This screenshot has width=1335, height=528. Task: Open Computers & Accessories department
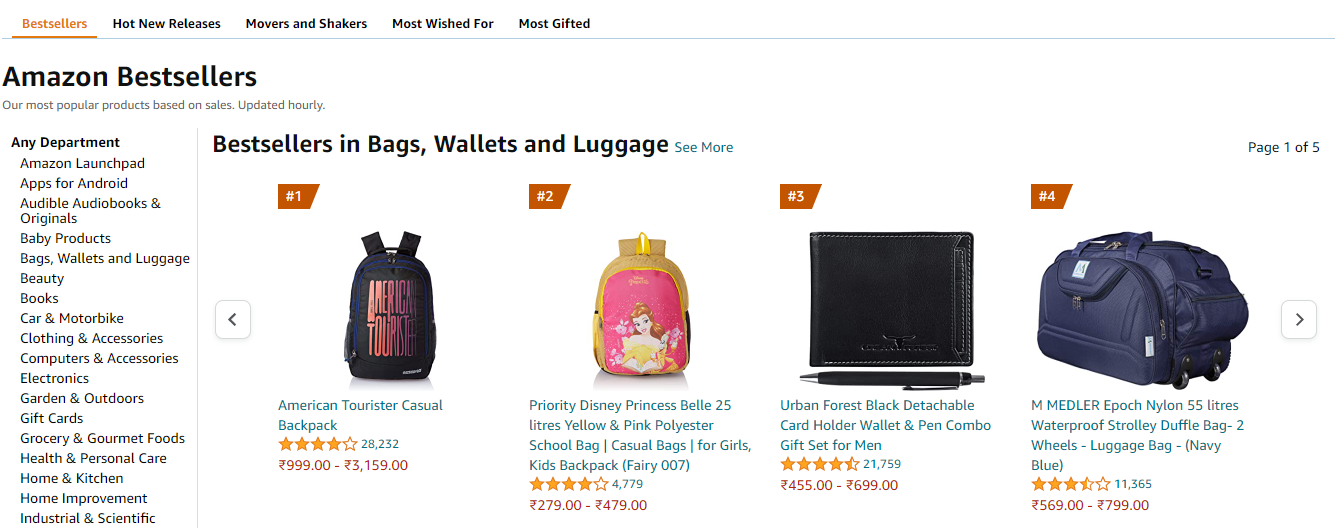pyautogui.click(x=99, y=358)
